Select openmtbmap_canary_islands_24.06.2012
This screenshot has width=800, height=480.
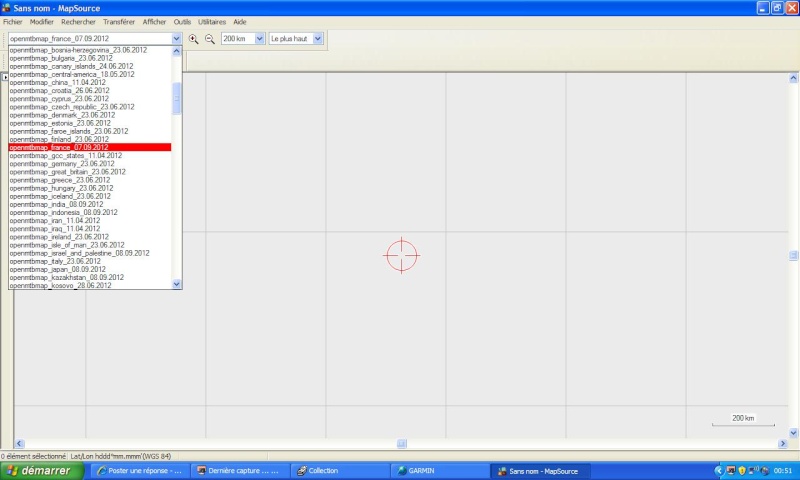[x=90, y=66]
